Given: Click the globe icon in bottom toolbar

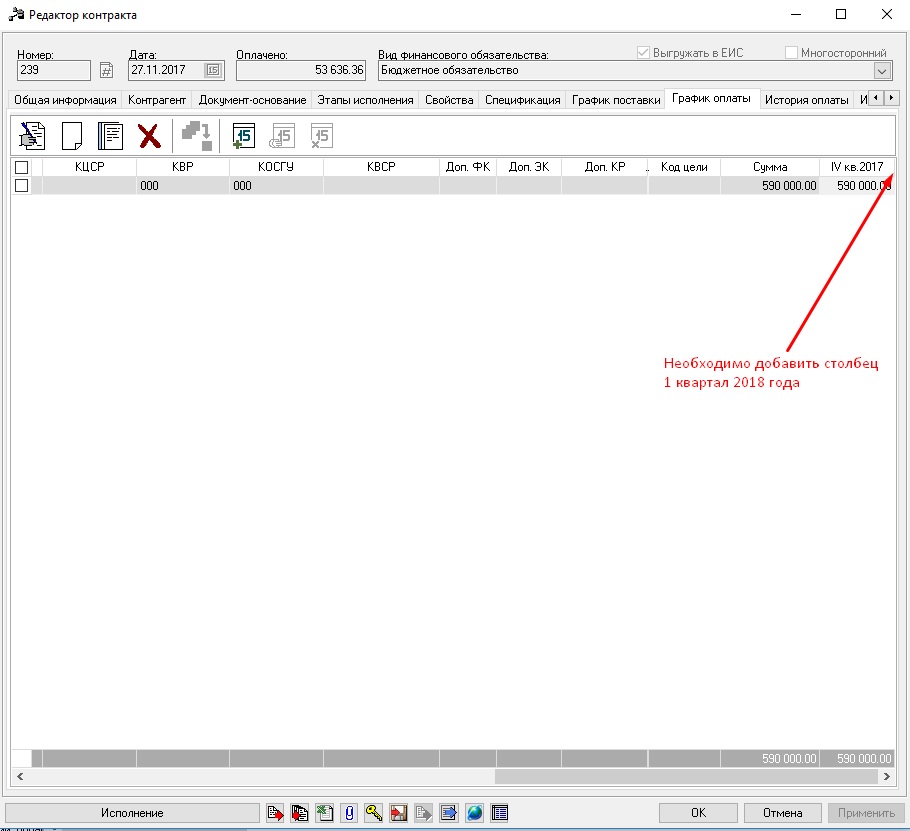Looking at the screenshot, I should point(474,813).
